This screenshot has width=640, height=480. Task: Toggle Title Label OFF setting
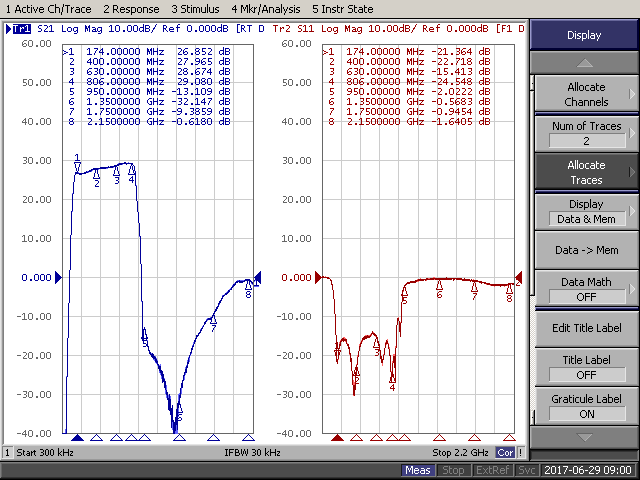pos(586,367)
